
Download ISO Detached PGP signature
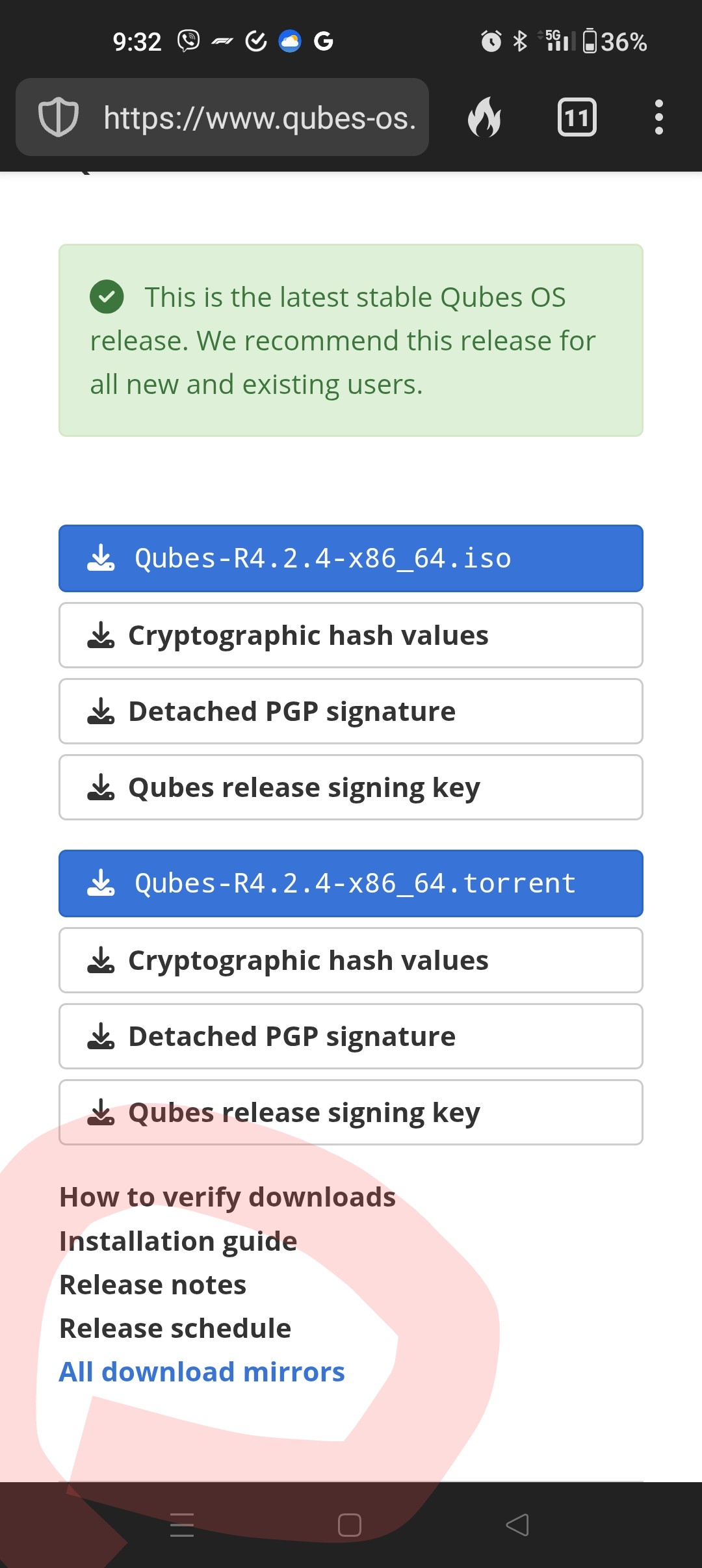tap(351, 711)
